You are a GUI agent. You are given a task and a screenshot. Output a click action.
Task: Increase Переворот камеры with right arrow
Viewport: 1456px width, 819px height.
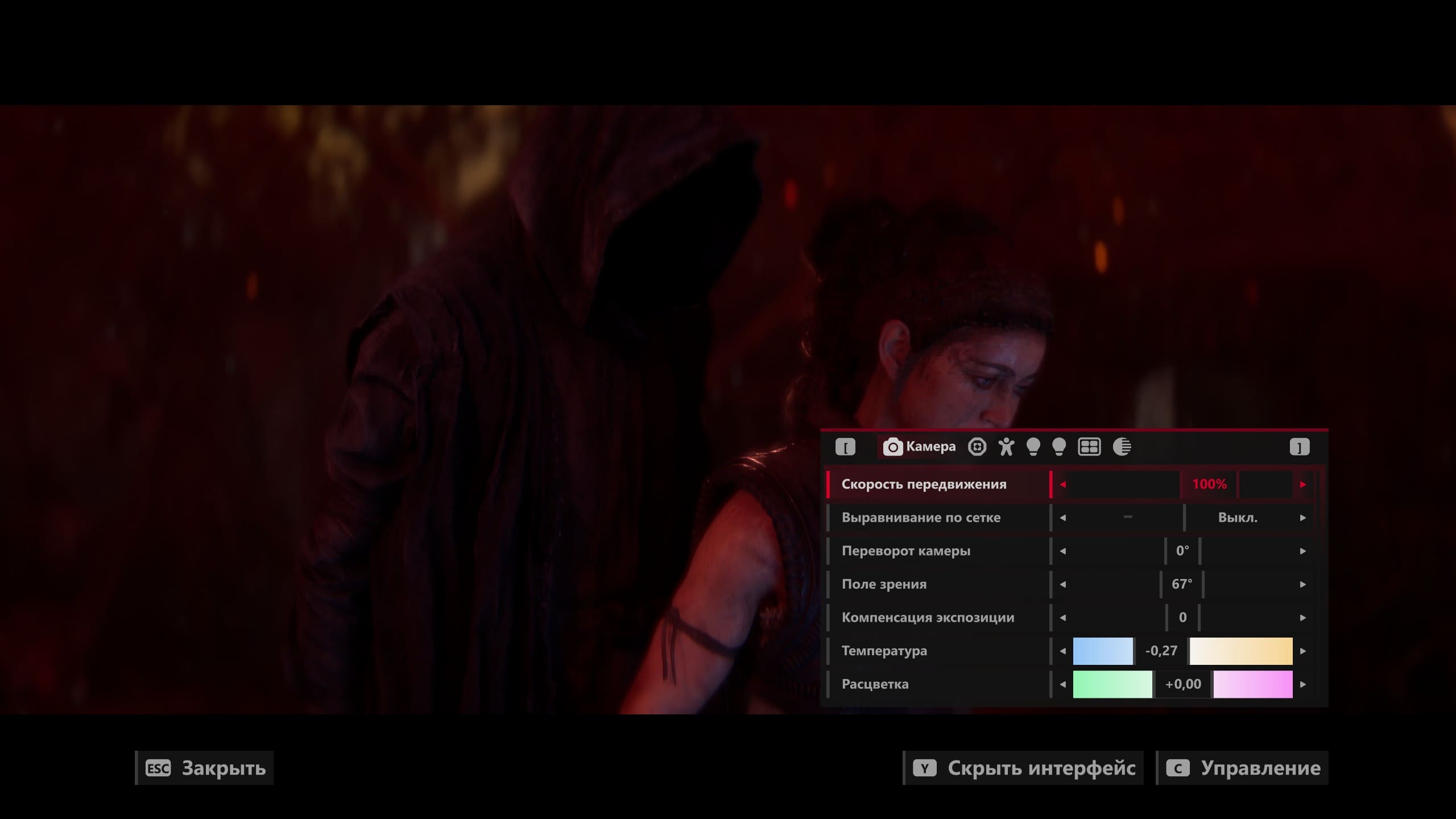click(1303, 551)
